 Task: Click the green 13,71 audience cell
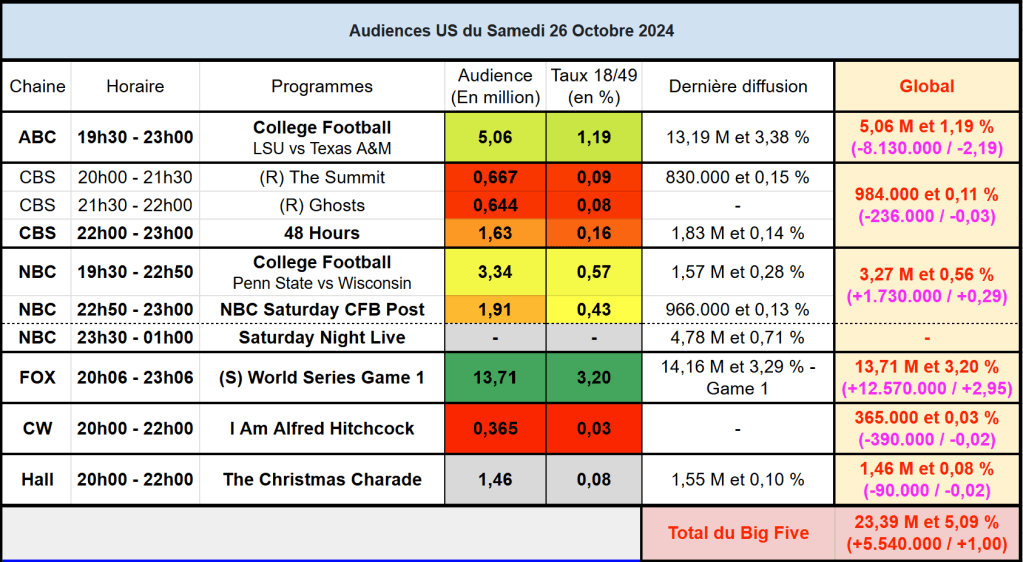[x=495, y=378]
